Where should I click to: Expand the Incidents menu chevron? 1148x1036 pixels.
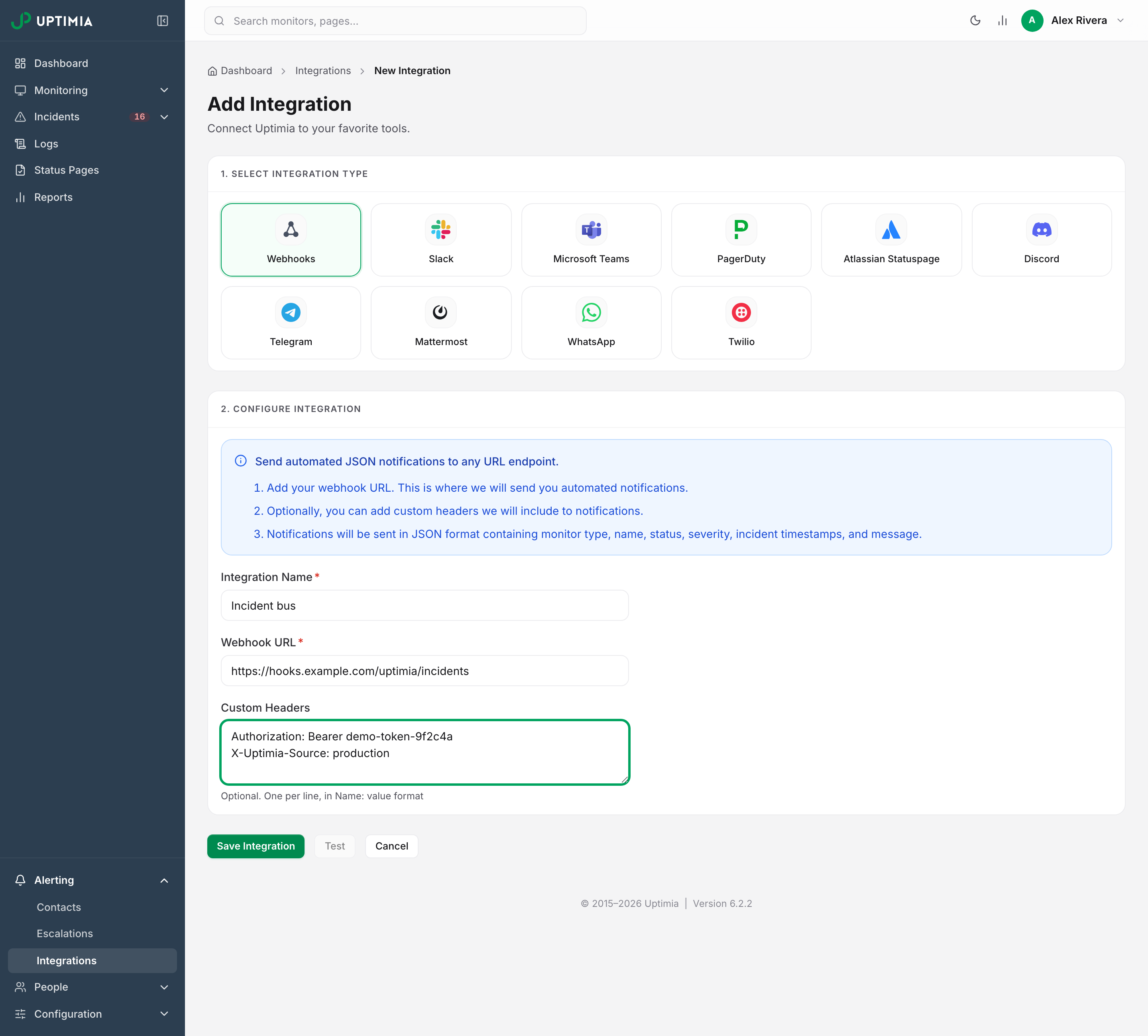coord(164,117)
